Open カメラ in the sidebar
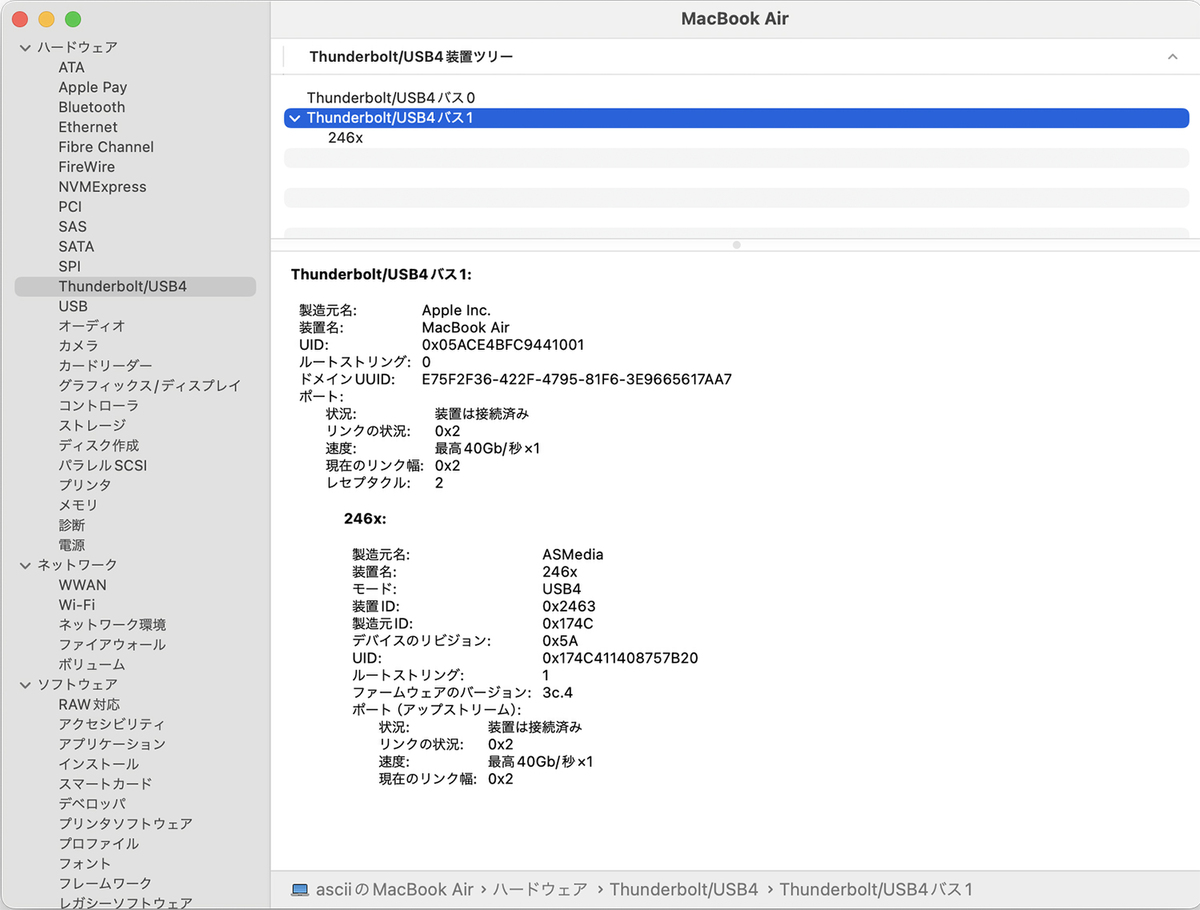1200x910 pixels. point(78,346)
